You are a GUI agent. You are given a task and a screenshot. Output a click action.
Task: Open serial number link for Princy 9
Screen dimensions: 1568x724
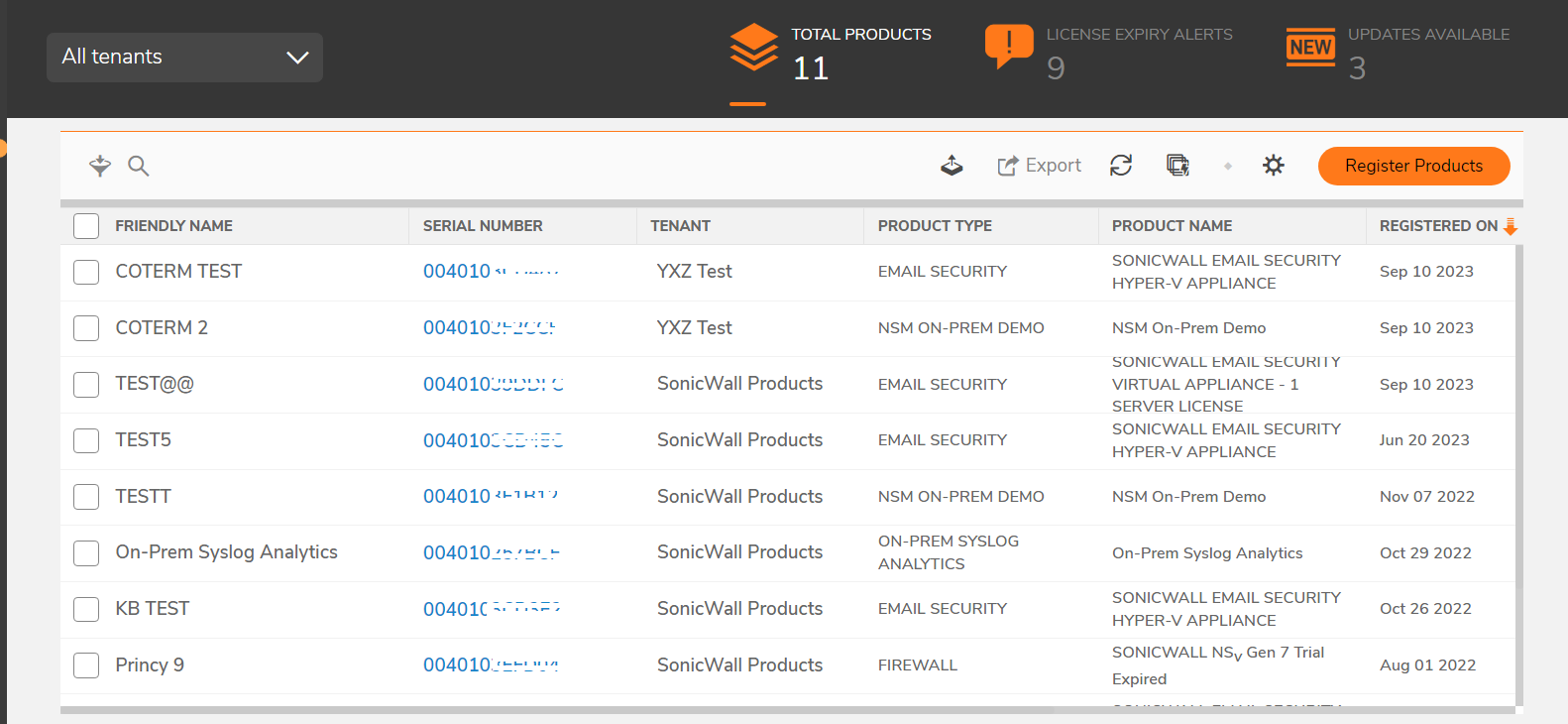492,665
